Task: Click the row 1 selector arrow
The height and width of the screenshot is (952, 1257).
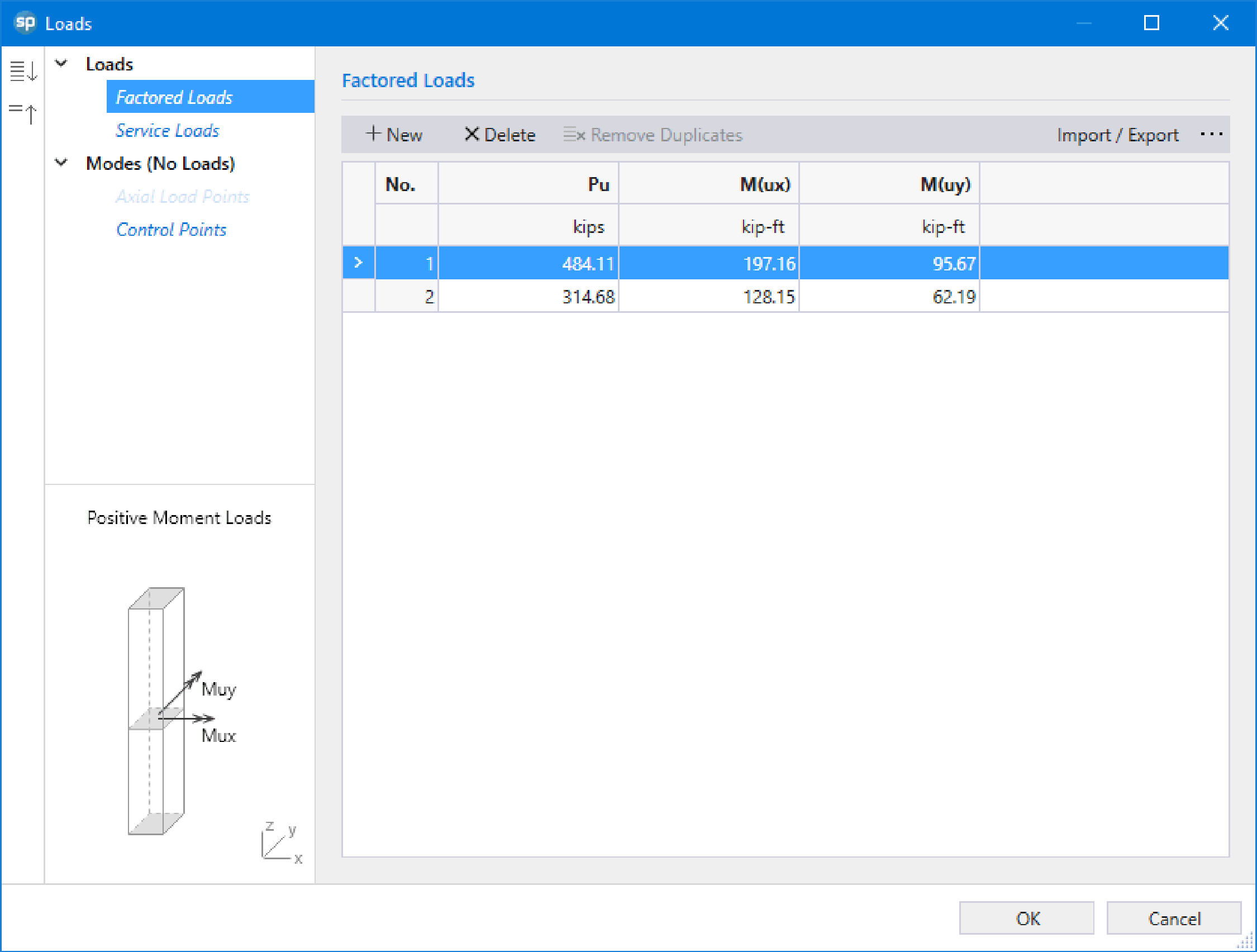Action: (x=358, y=263)
